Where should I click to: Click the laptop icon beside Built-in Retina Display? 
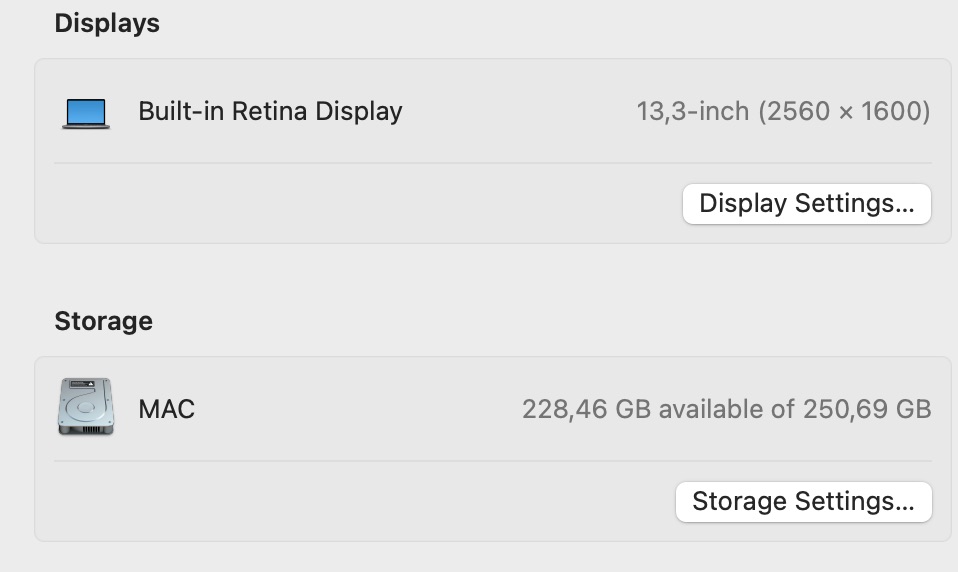coord(86,113)
